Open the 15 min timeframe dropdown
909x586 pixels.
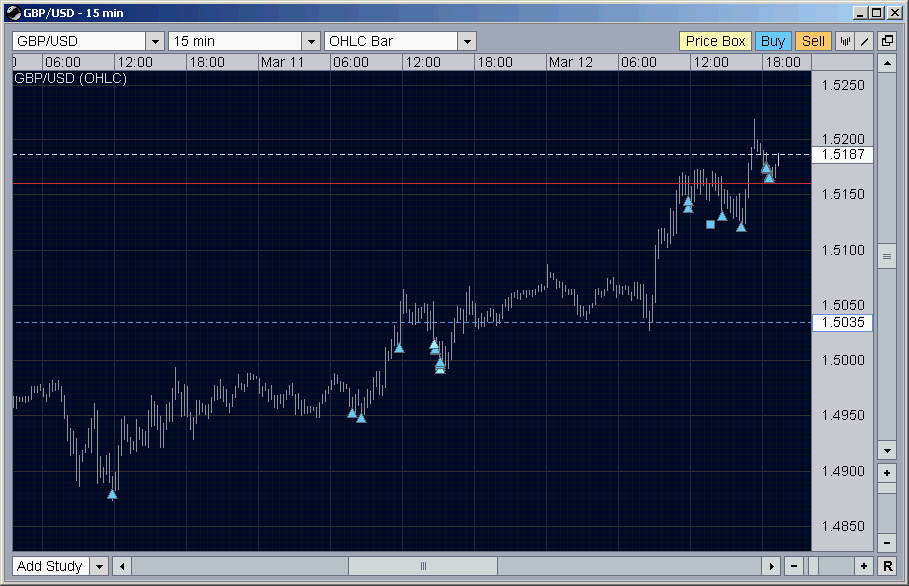click(x=311, y=41)
